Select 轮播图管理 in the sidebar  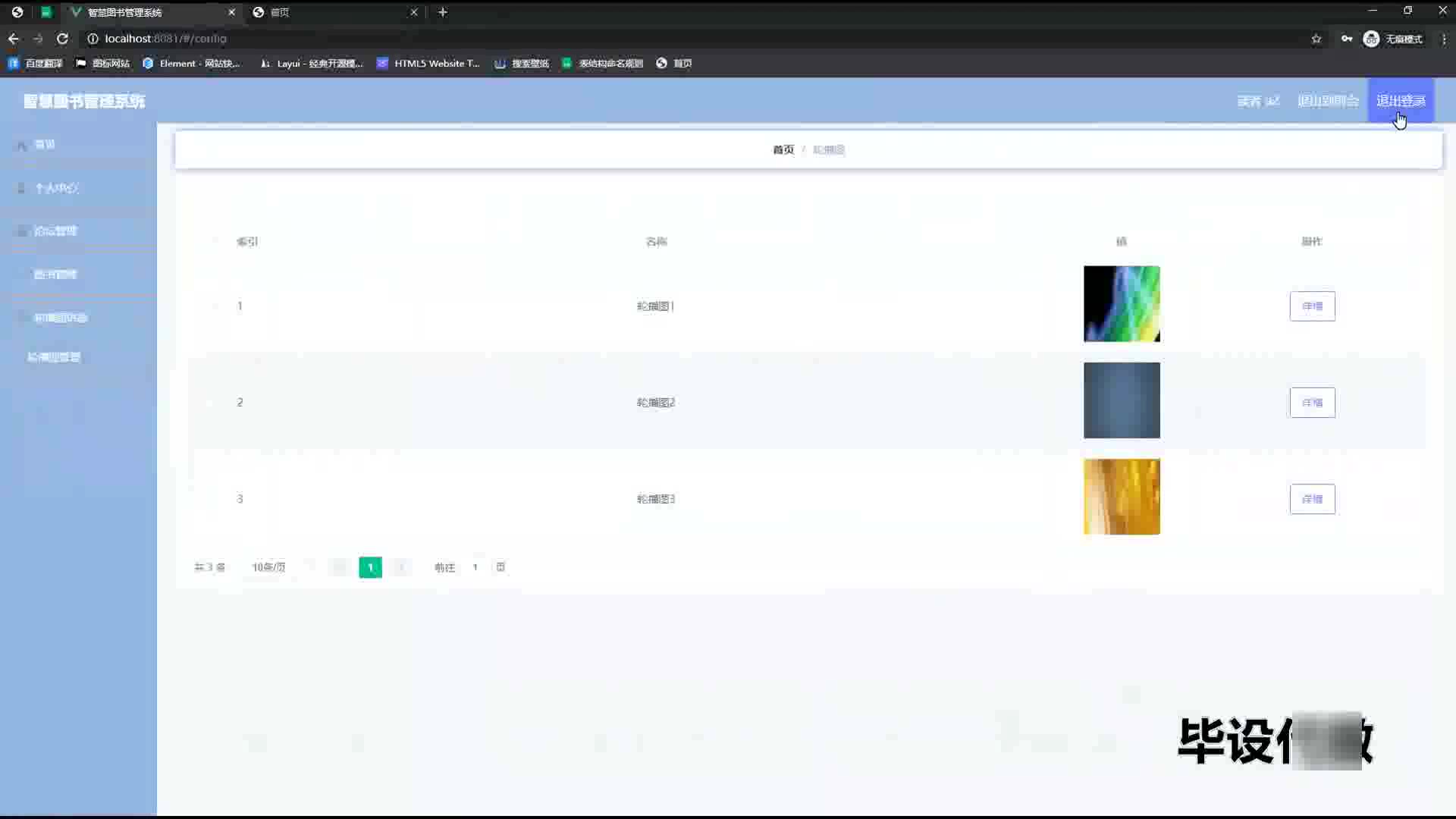coord(54,357)
